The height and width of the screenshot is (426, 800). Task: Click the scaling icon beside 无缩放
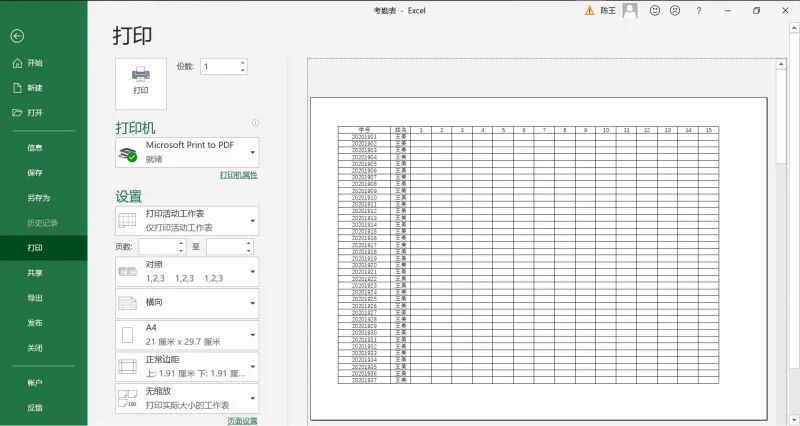[127, 398]
